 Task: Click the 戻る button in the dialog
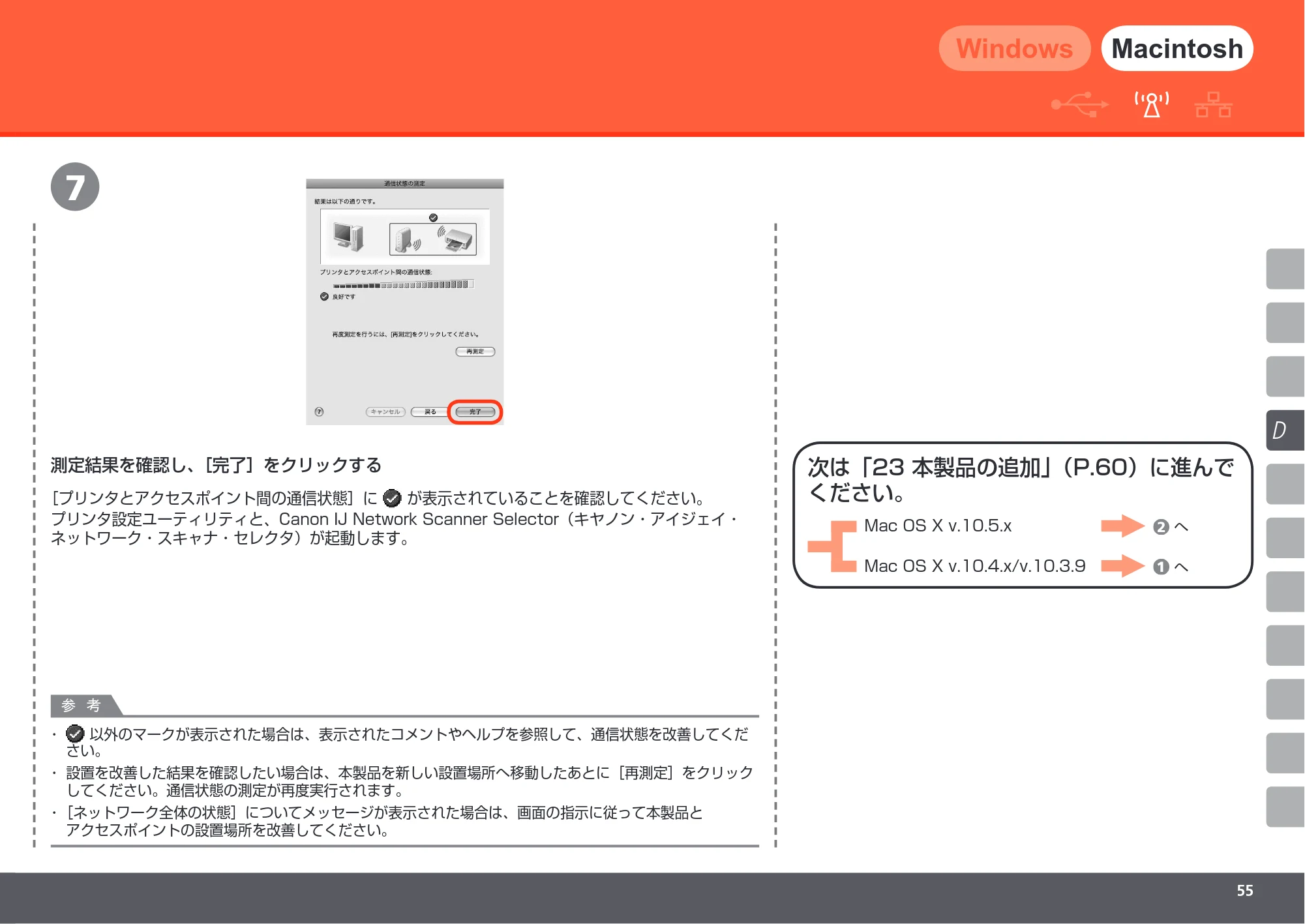click(430, 412)
